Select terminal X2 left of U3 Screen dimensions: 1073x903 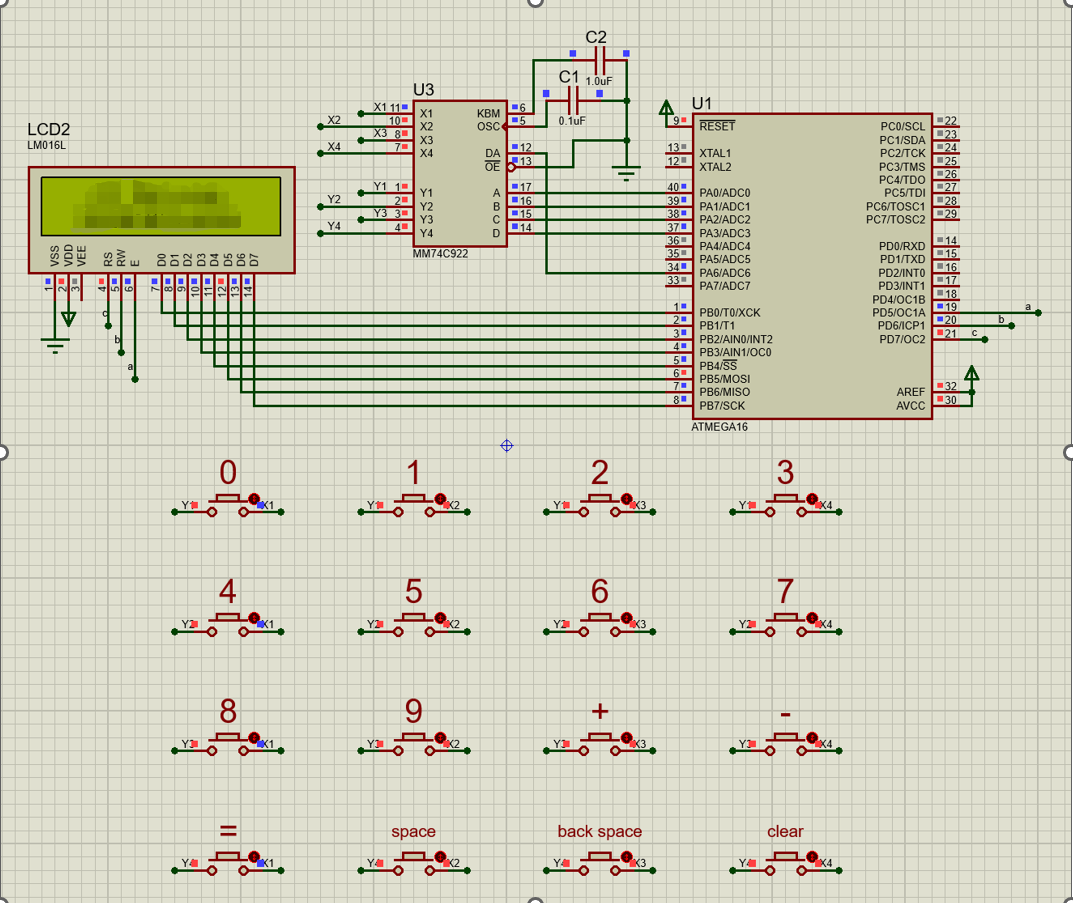pos(320,127)
